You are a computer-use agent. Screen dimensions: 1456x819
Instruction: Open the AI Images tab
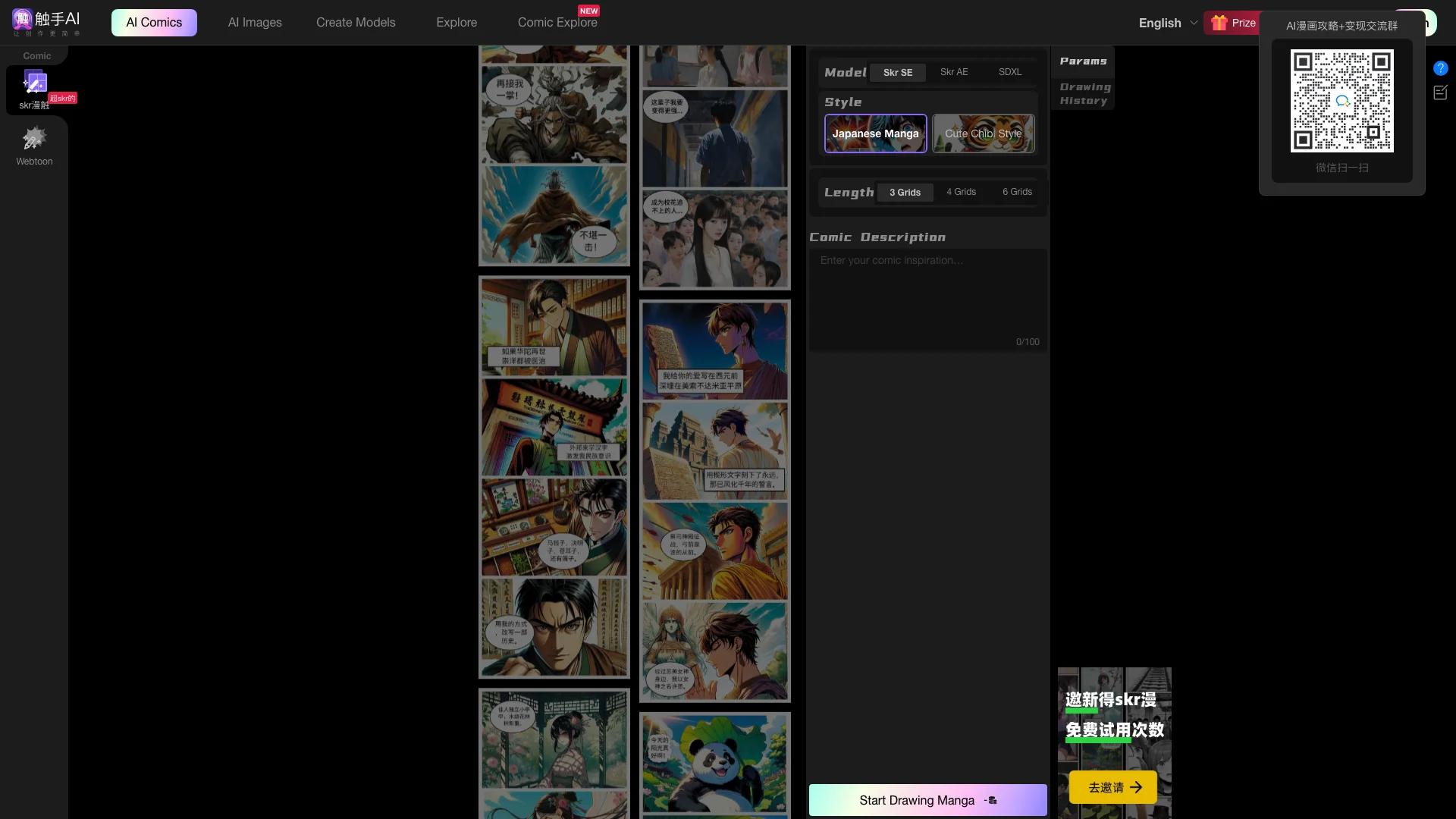point(255,23)
